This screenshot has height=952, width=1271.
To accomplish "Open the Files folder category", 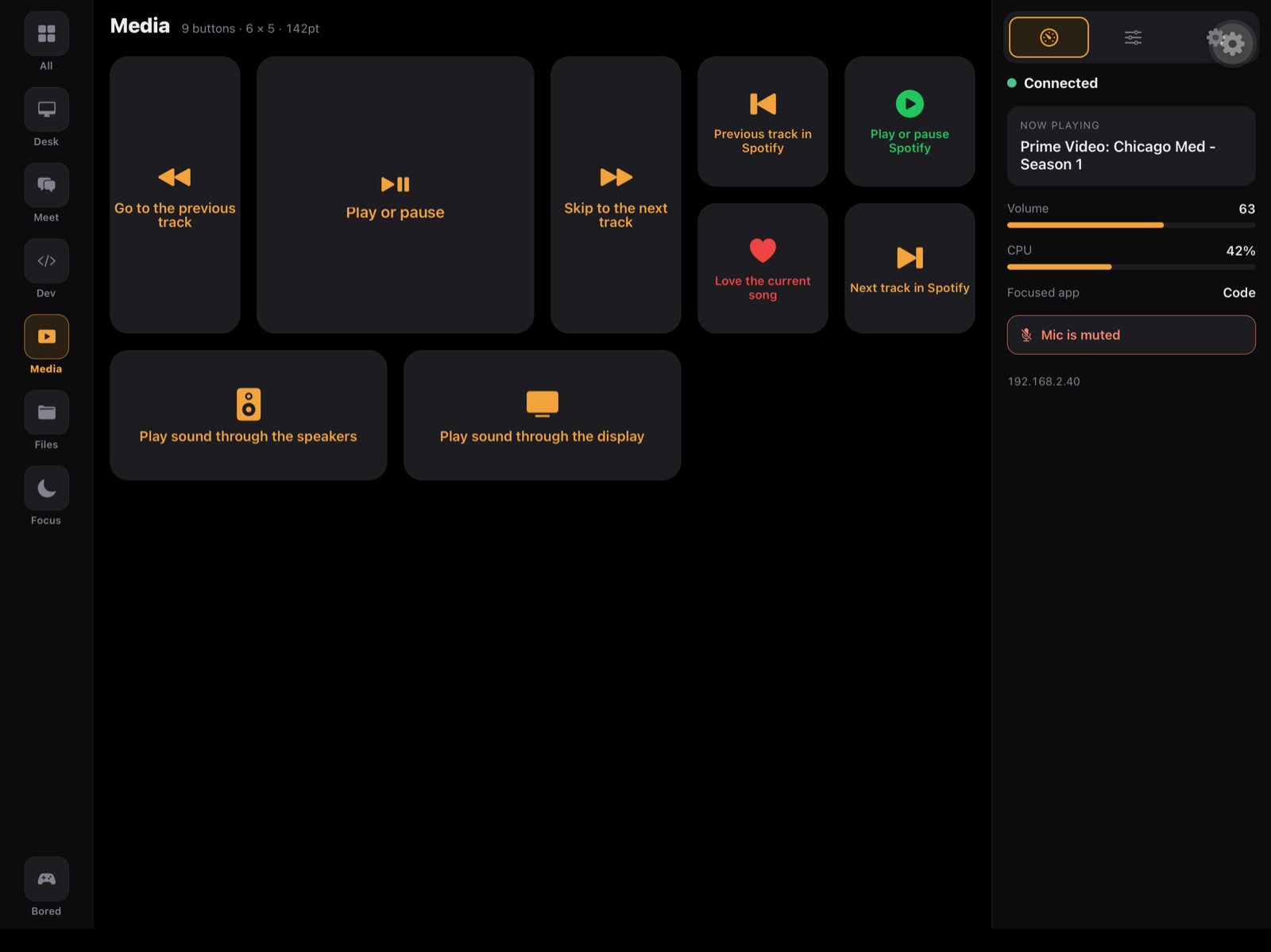I will [46, 413].
